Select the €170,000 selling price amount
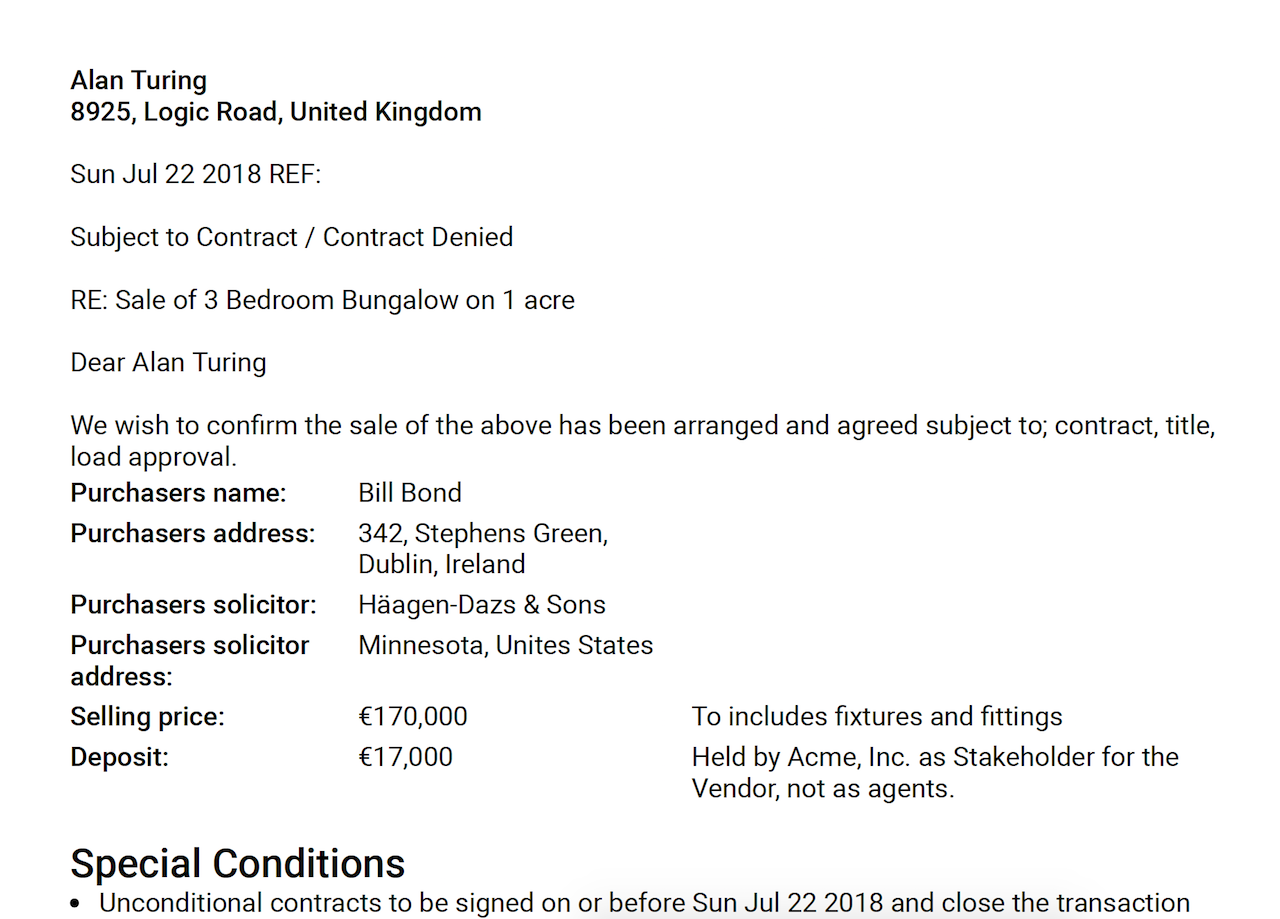 pos(413,717)
